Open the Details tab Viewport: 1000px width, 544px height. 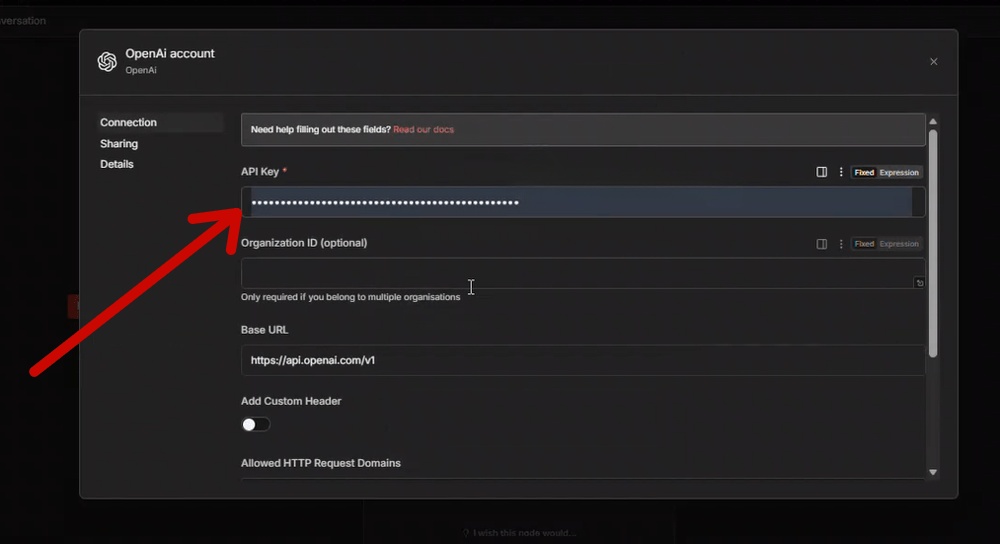[x=117, y=164]
